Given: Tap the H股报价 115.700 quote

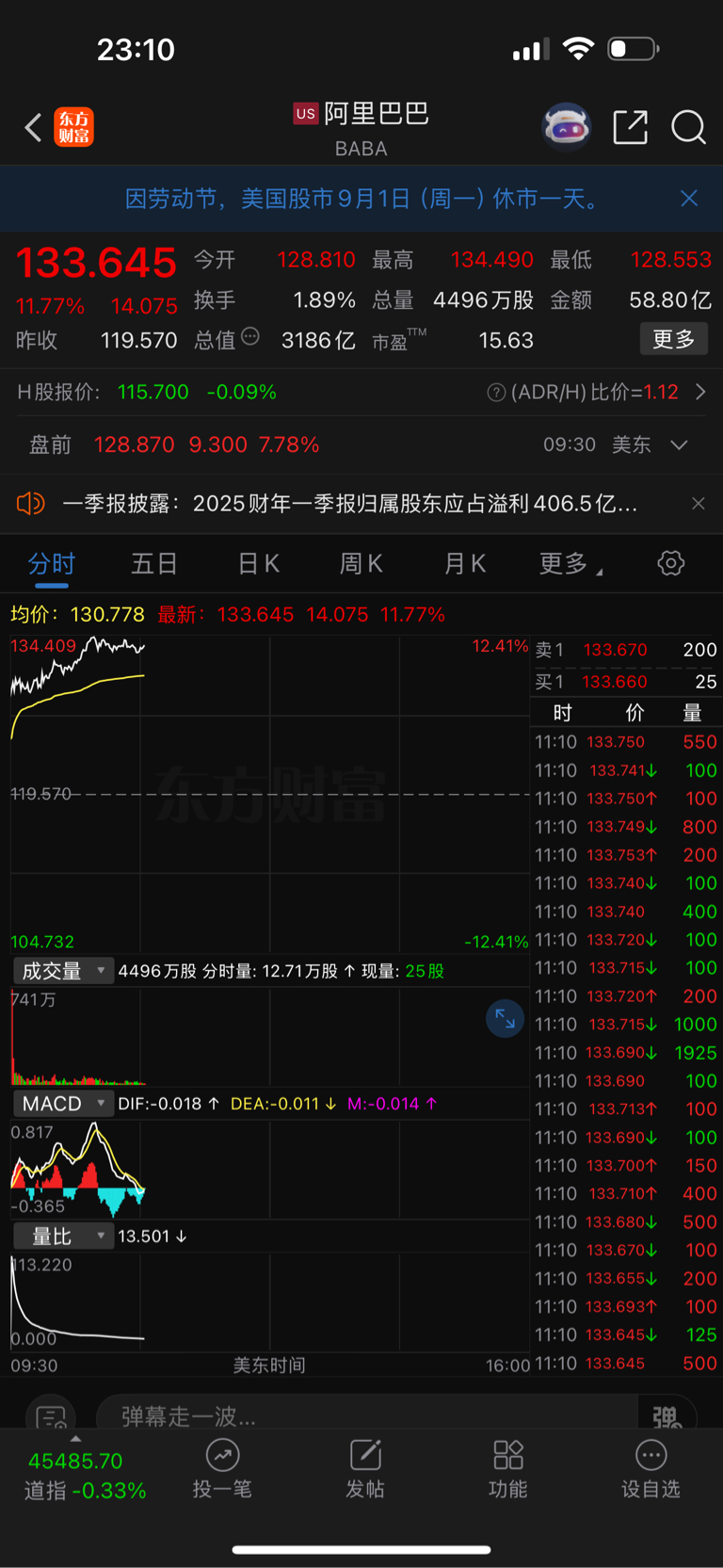Looking at the screenshot, I should (153, 392).
